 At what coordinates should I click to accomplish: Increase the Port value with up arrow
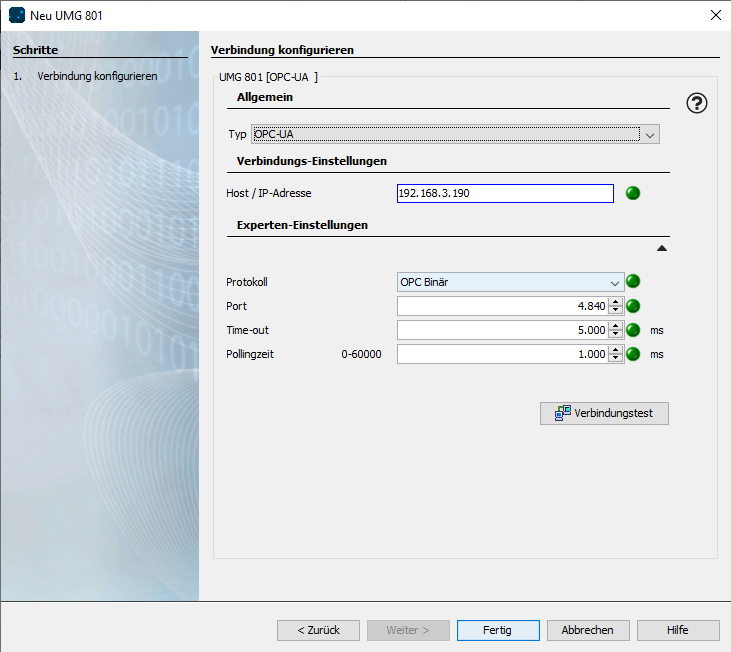click(x=616, y=302)
